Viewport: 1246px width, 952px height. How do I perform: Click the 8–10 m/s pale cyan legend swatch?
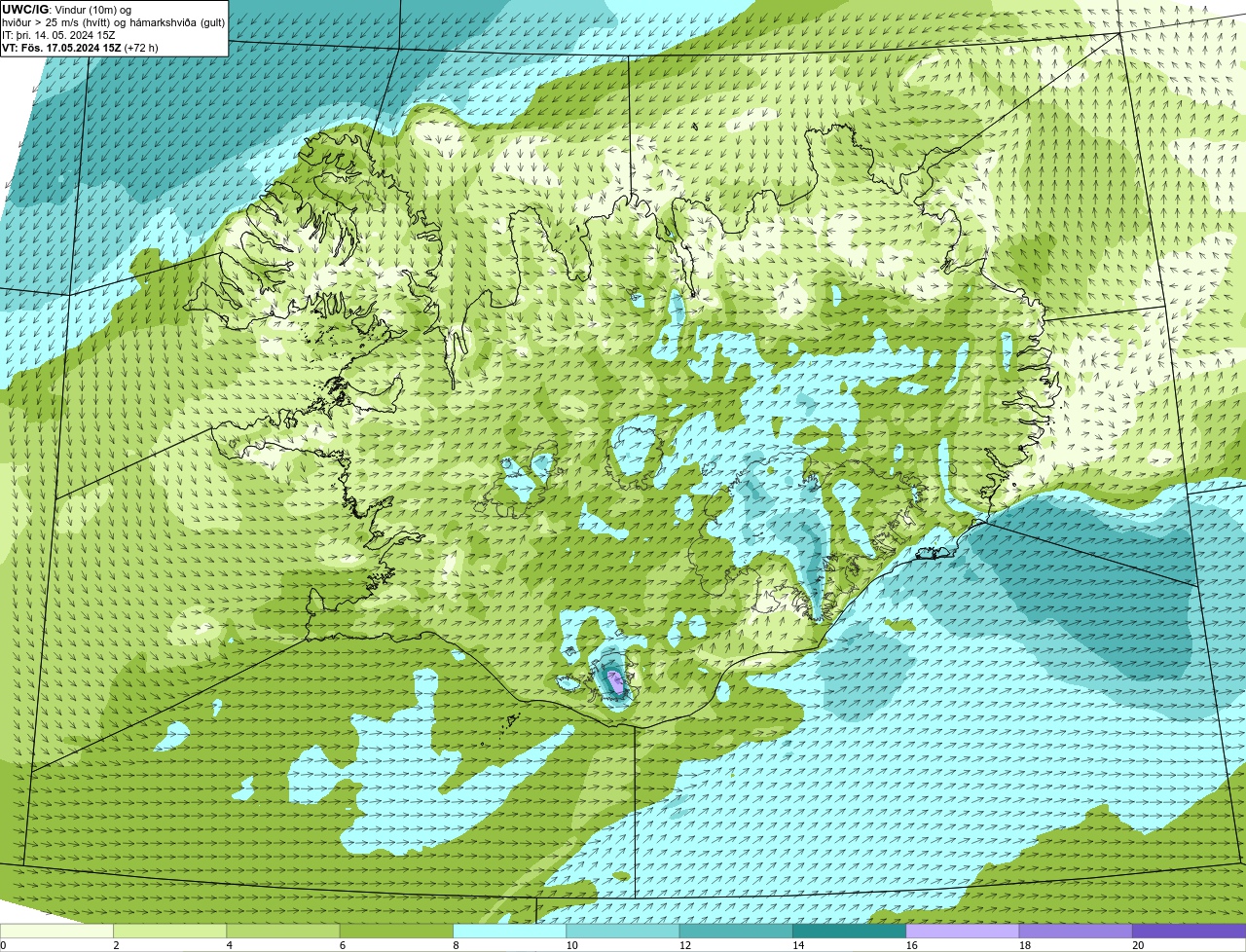[510, 932]
